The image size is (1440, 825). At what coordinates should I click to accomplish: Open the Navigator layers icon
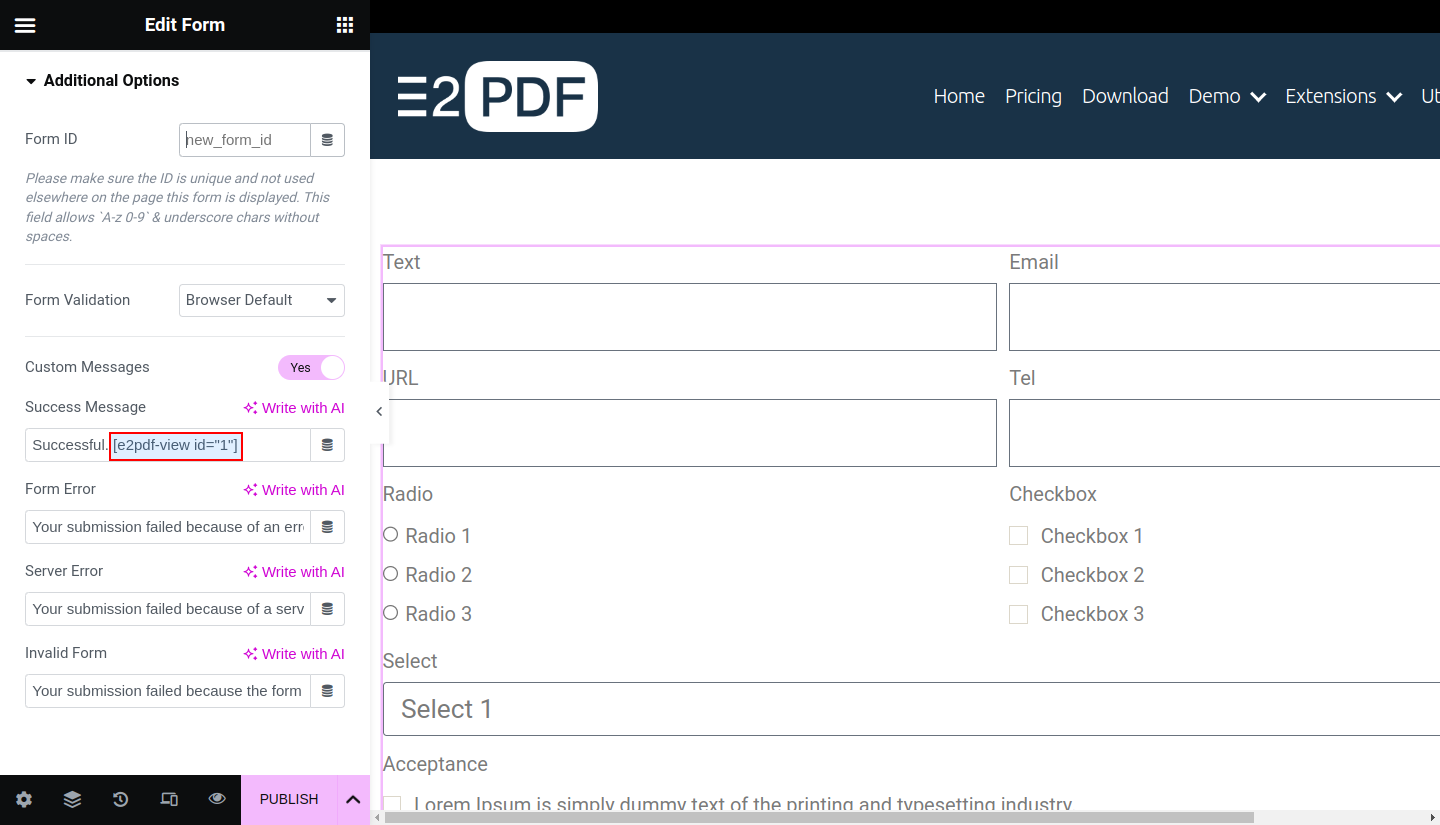click(x=72, y=799)
